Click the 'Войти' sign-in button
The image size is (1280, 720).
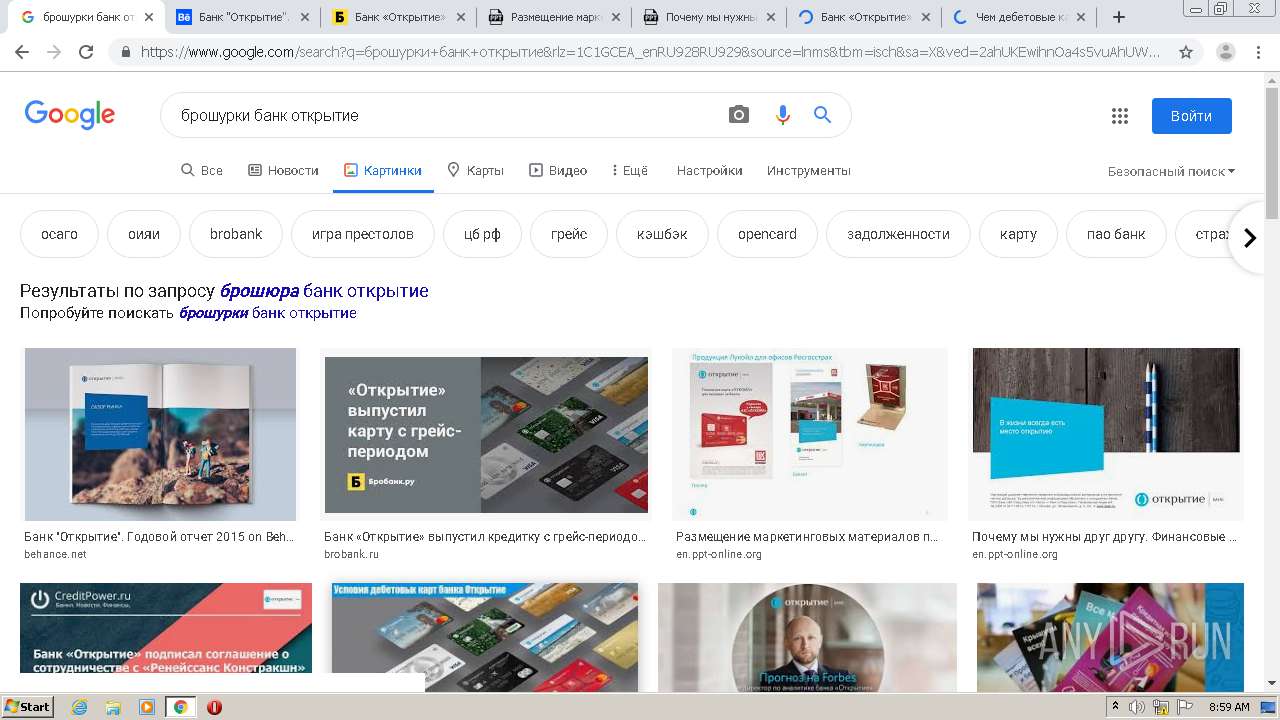(1191, 116)
